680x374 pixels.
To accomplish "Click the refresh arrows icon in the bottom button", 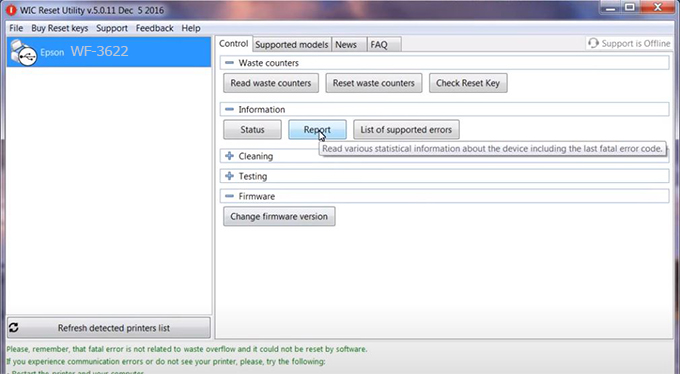I will click(13, 328).
